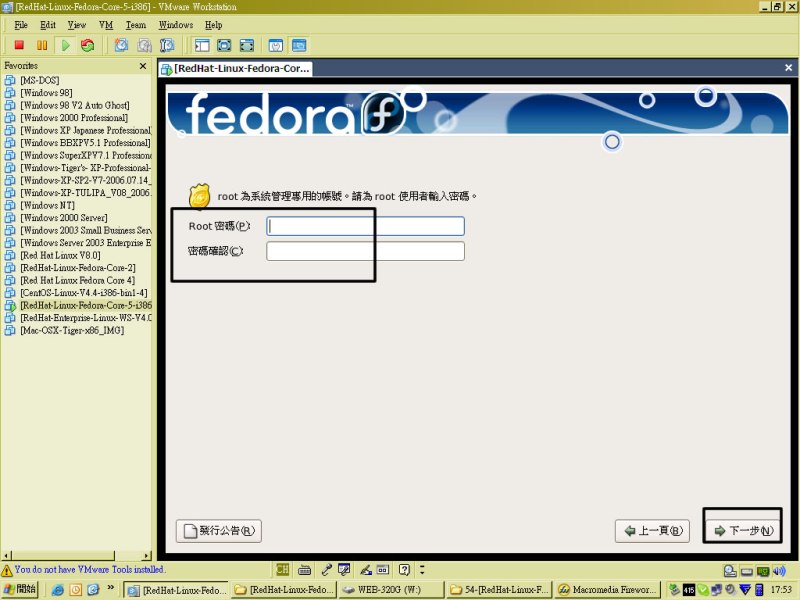Select [CentOS-Linux-V4.4-i386-bin1-4] favorite
This screenshot has width=800, height=600.
[x=84, y=293]
